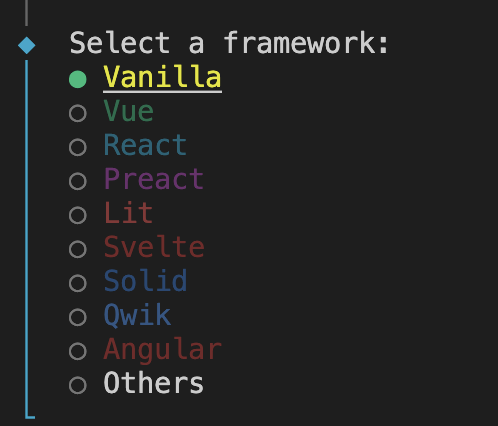Select the filled green Vanilla radio dot
498x426 pixels.
78,79
